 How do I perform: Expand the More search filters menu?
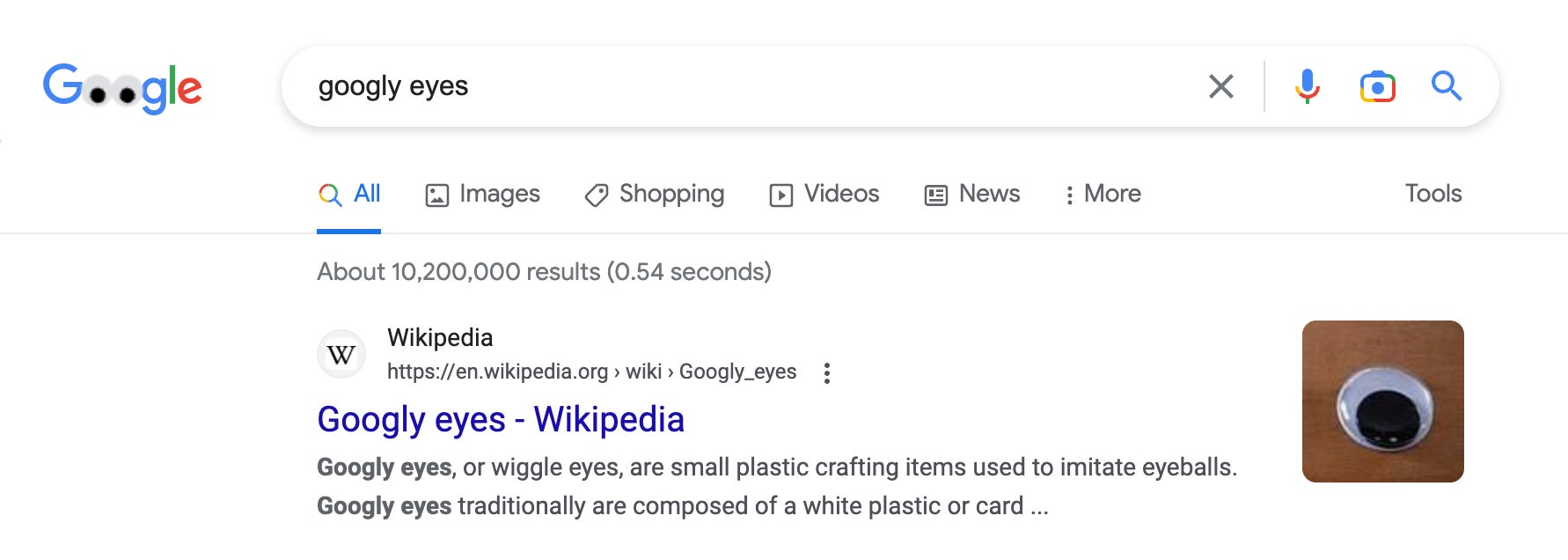click(1103, 194)
